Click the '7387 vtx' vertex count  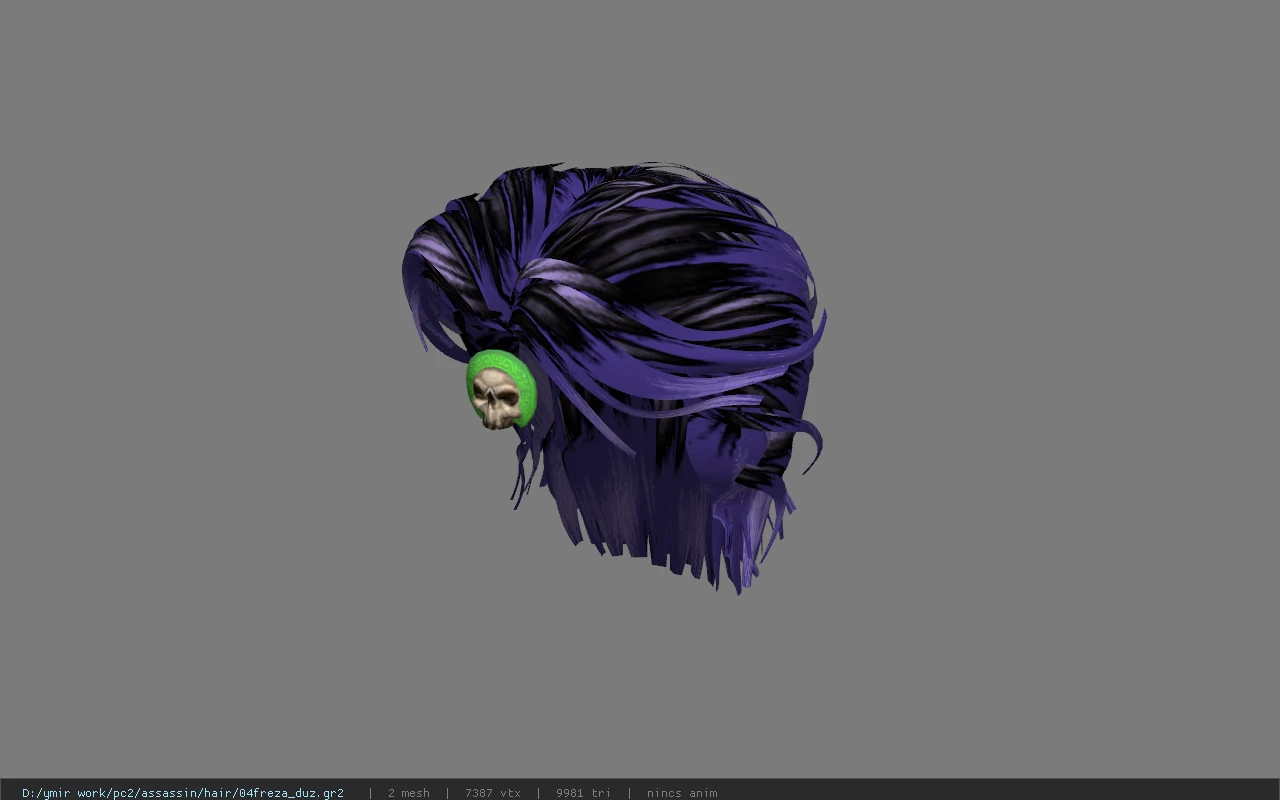[493, 793]
